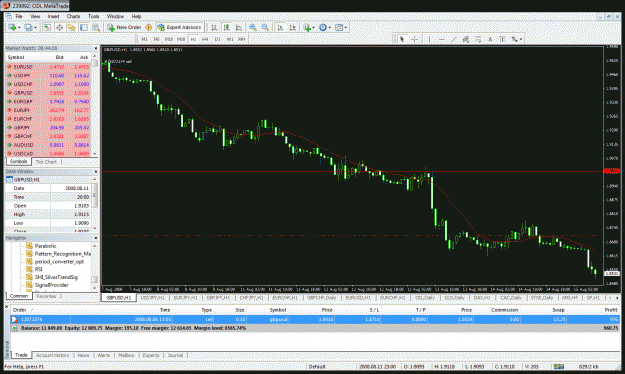Toggle the Market Watch toolbar icon
Viewport: 625px width, 374px height.
coord(47,27)
